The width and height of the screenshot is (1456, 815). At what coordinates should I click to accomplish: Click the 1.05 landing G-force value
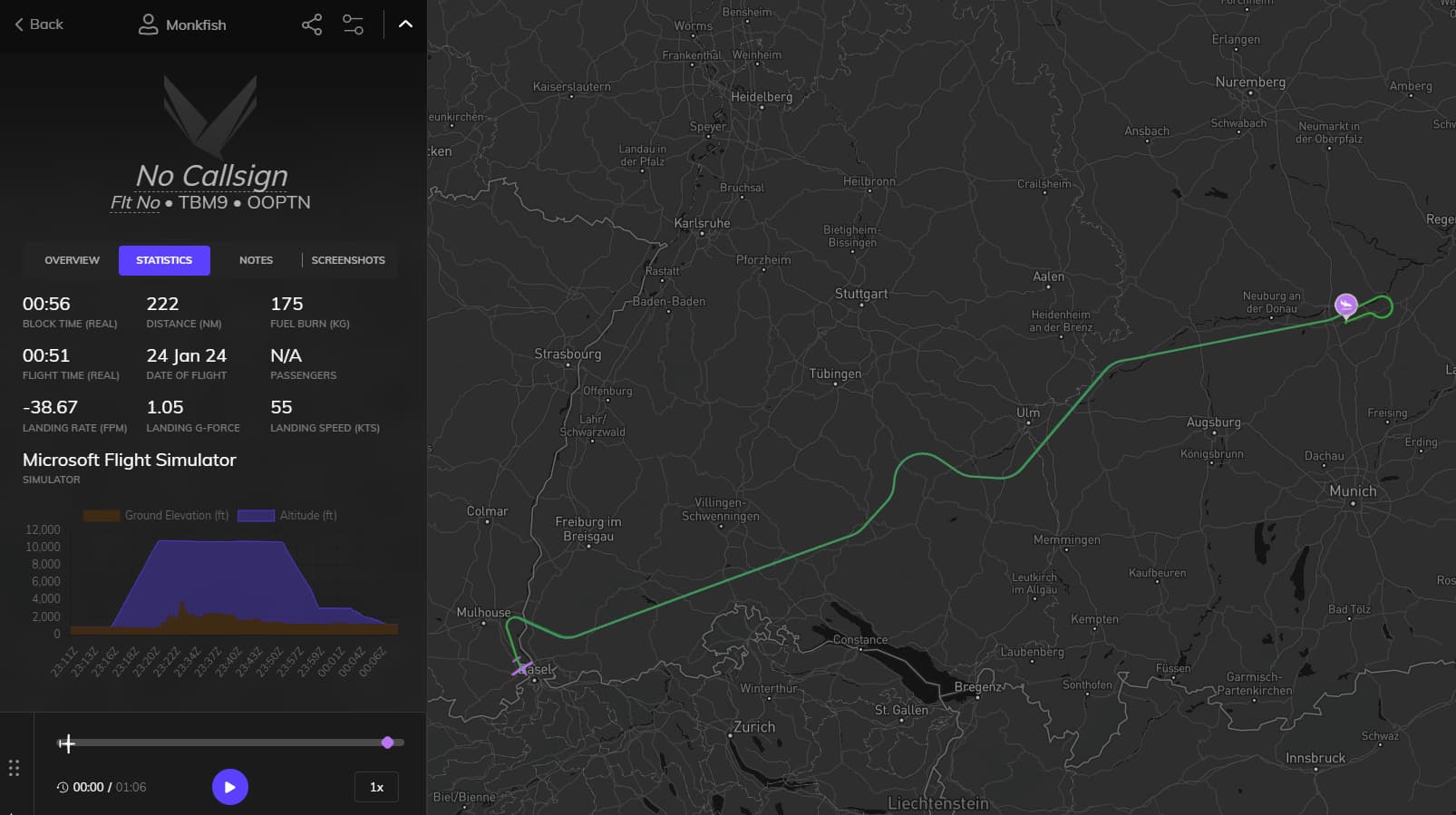pyautogui.click(x=165, y=407)
